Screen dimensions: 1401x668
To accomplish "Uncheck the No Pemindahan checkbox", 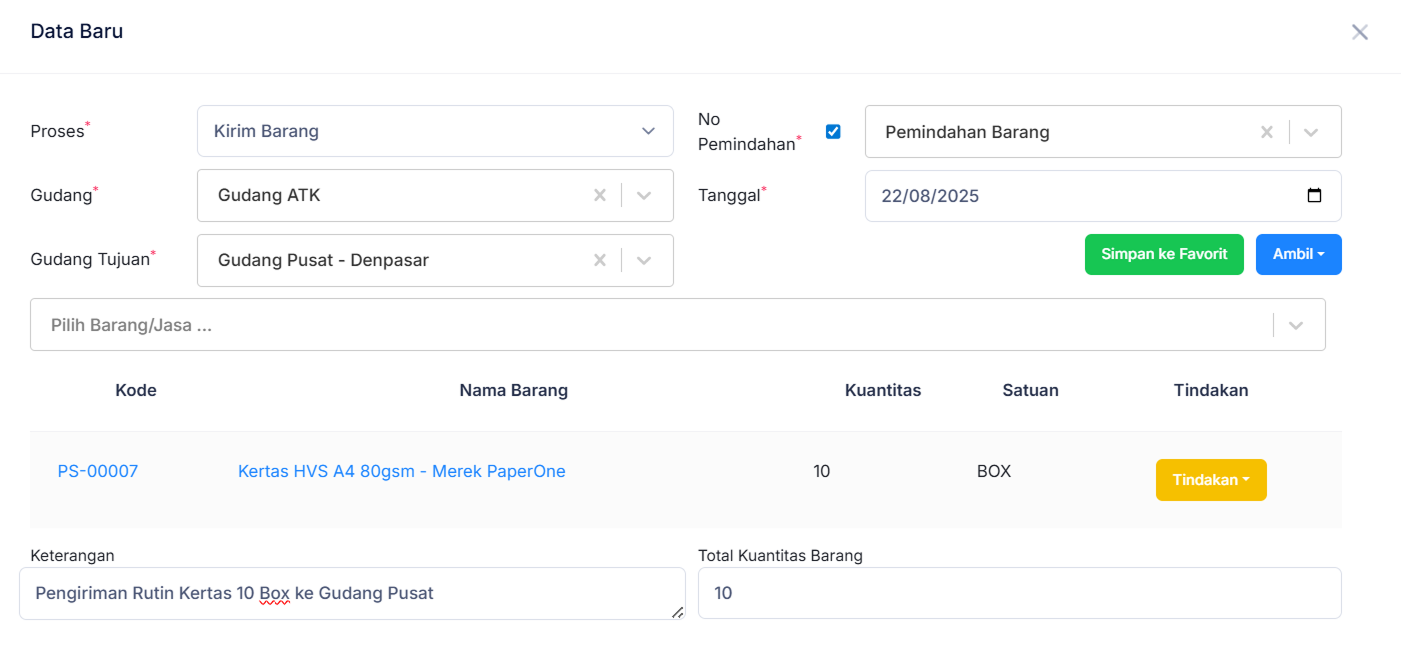I will coord(833,132).
